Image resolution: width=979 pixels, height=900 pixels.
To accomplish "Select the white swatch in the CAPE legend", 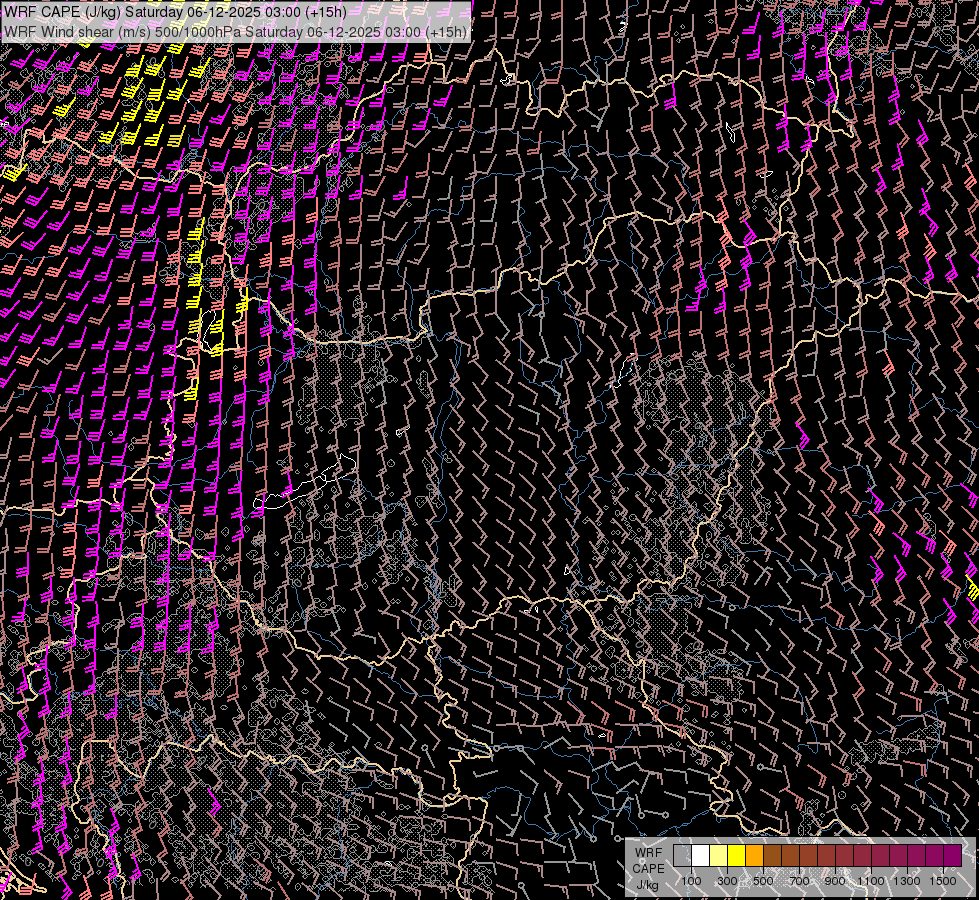I will click(x=700, y=855).
